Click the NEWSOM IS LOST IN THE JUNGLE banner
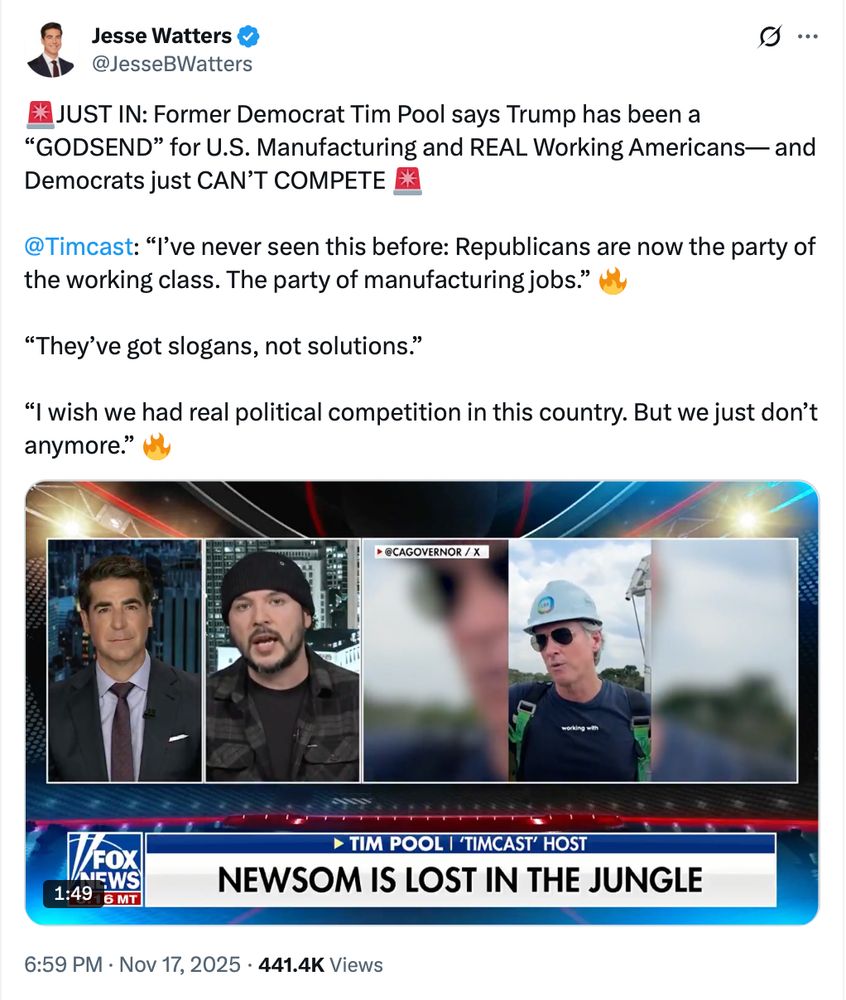Screen dimensions: 846x1000 tap(460, 880)
